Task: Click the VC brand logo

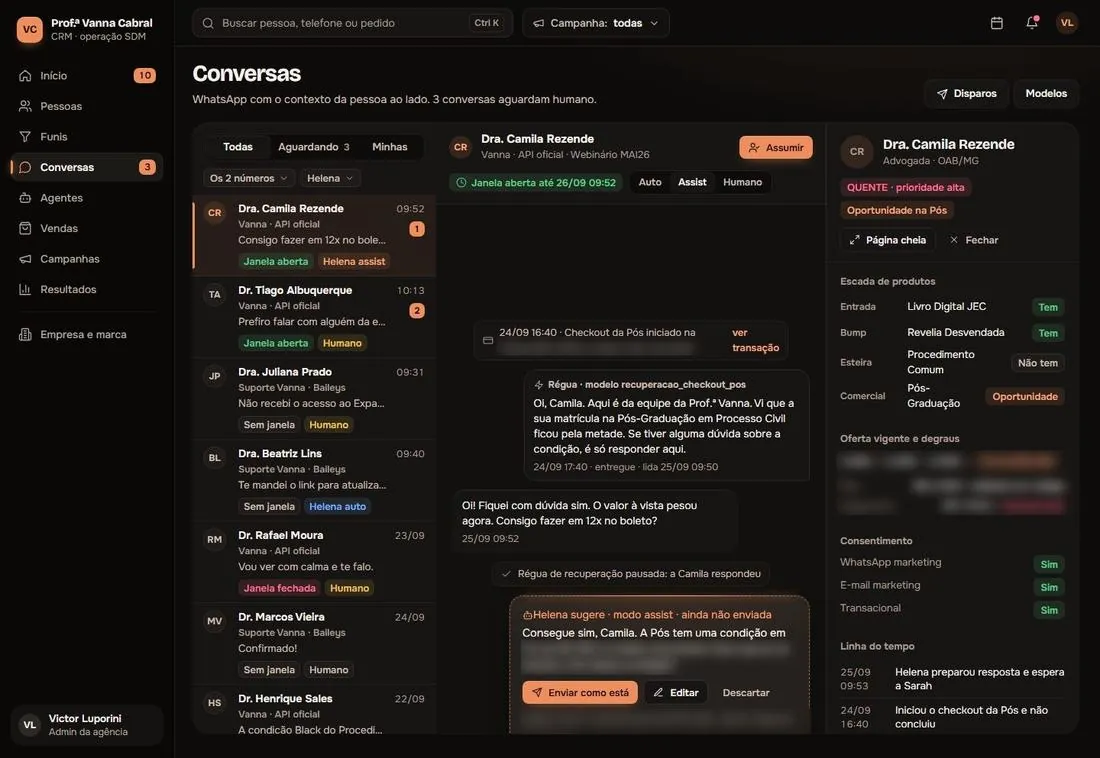Action: [x=29, y=29]
